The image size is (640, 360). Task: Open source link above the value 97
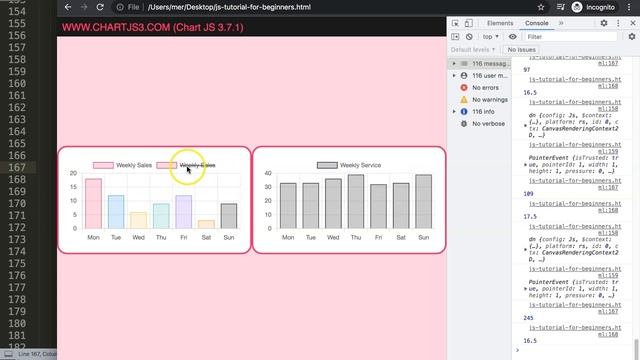coord(575,60)
